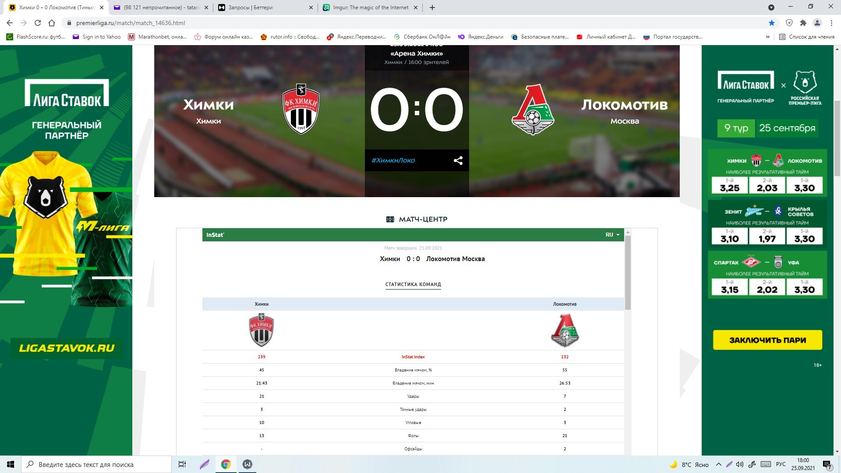Open the browser extensions puzzle icon

pyautogui.click(x=803, y=23)
